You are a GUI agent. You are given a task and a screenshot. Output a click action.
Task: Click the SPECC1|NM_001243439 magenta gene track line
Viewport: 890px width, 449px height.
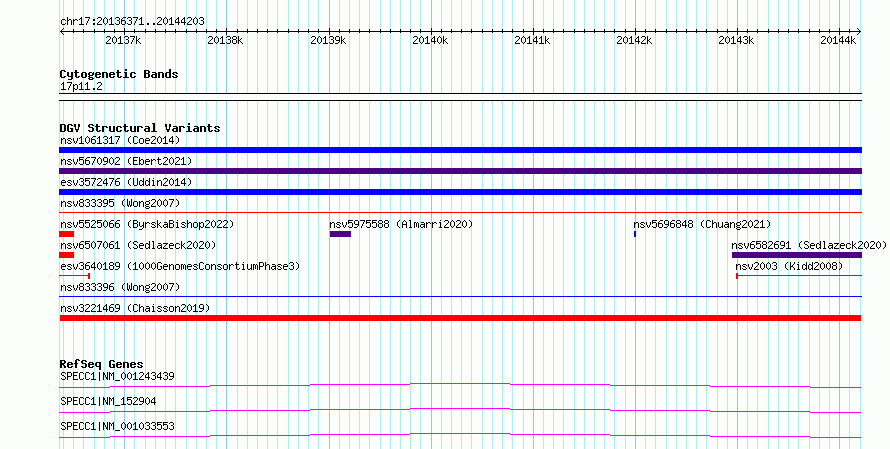460,385
